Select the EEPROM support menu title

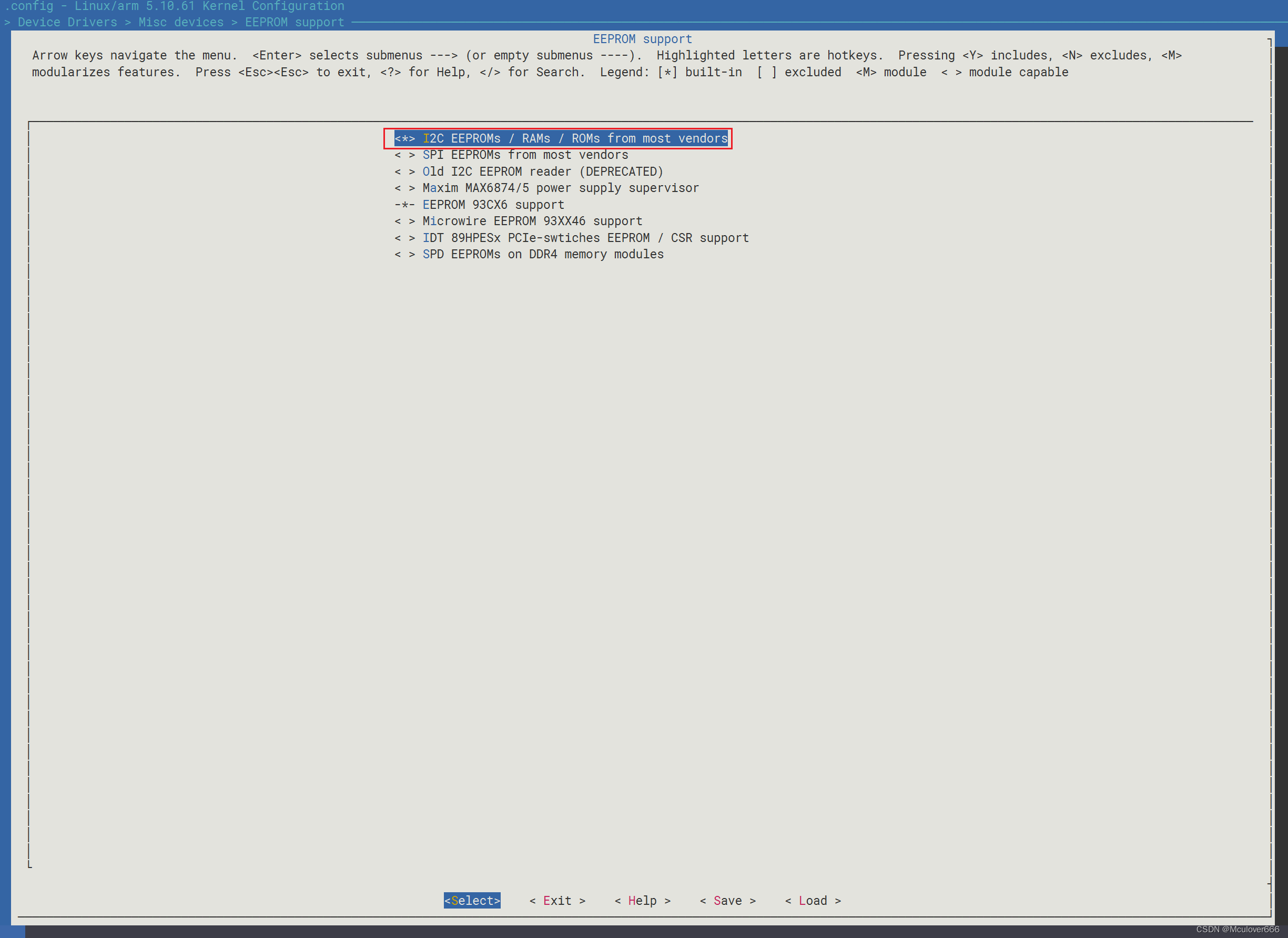click(642, 38)
